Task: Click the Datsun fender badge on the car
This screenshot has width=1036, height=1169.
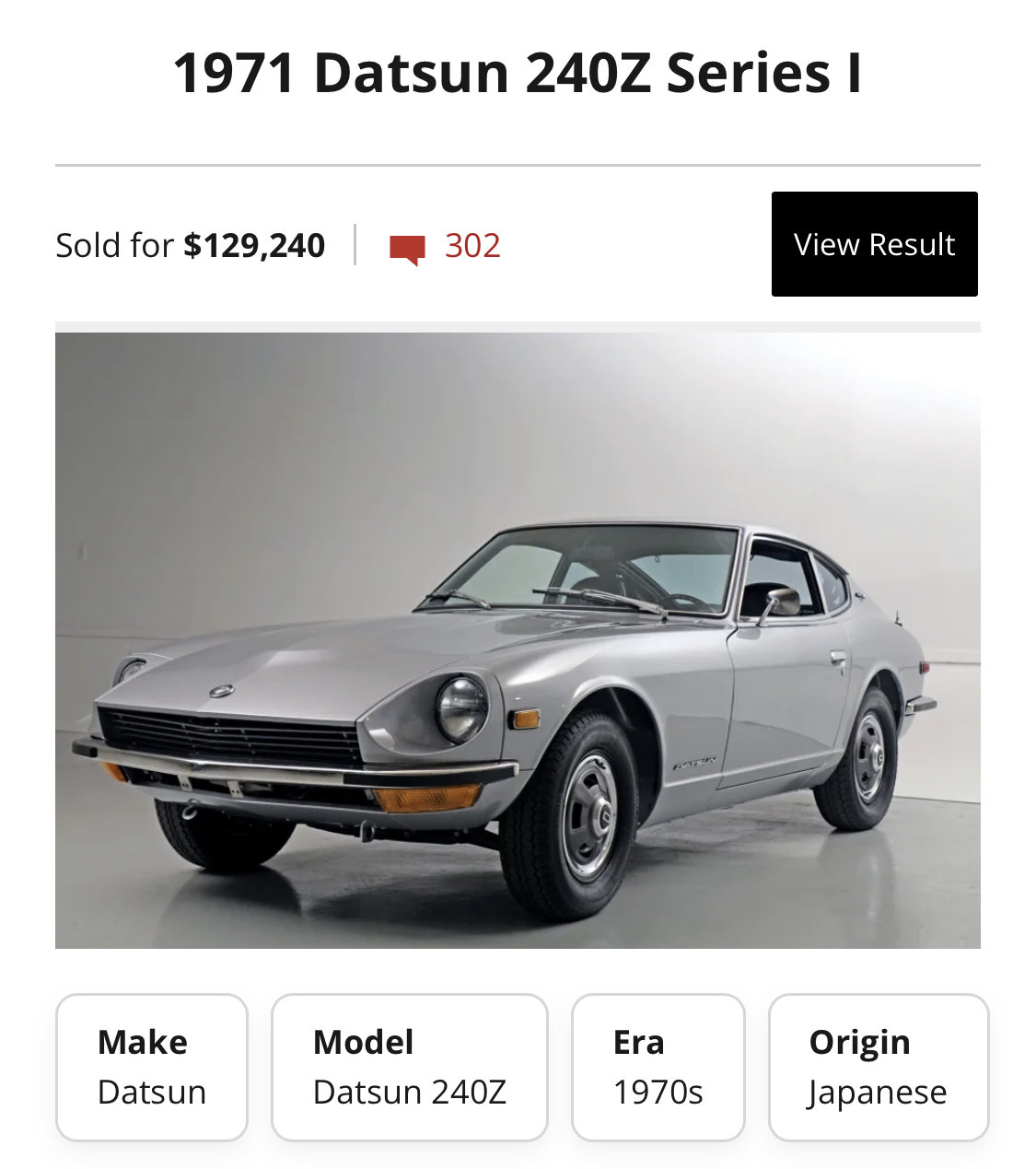Action: coord(694,763)
